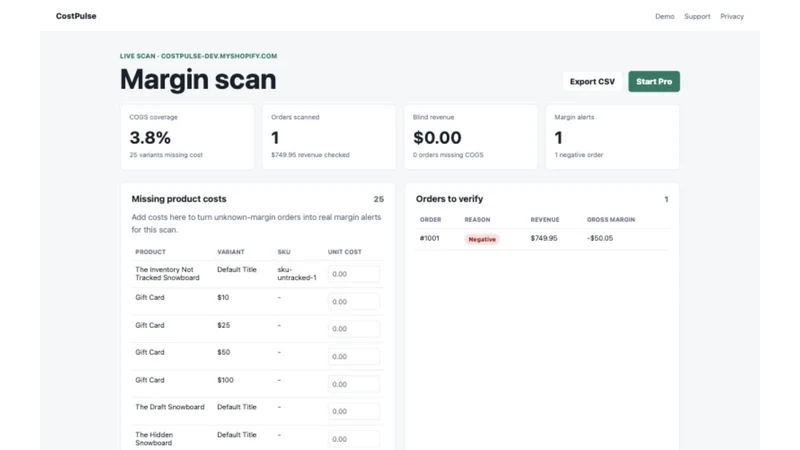The width and height of the screenshot is (800, 450).
Task: Focus unit cost field for The Draft Snowboard
Action: point(354,411)
